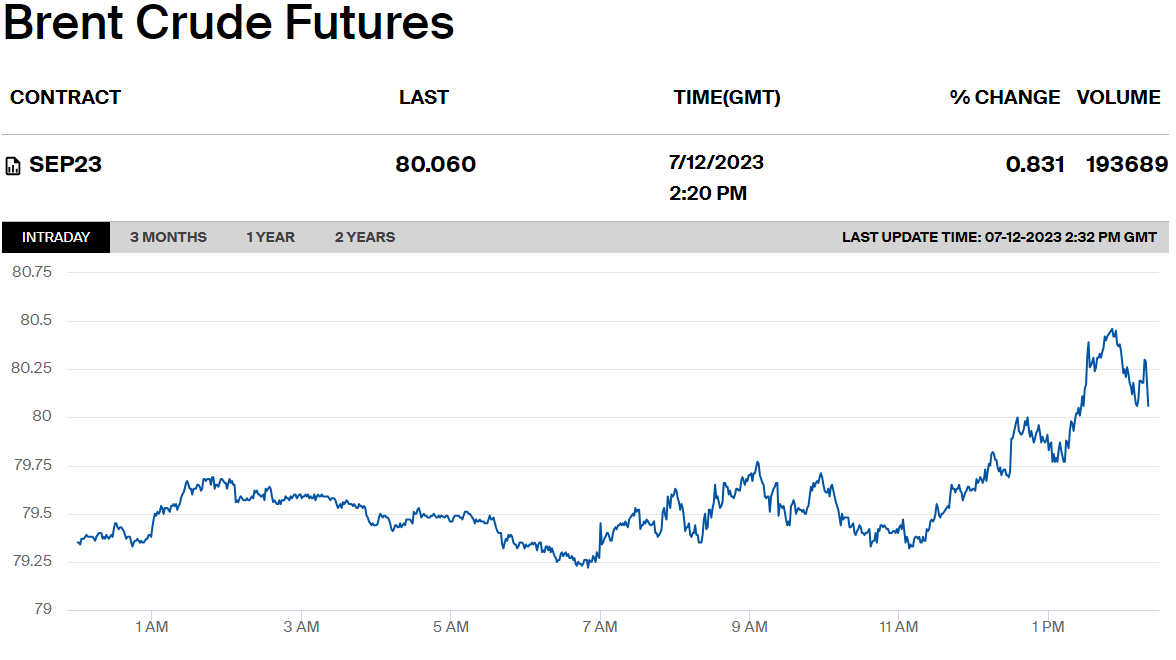
Task: Select the last price value 80.060
Action: [436, 164]
